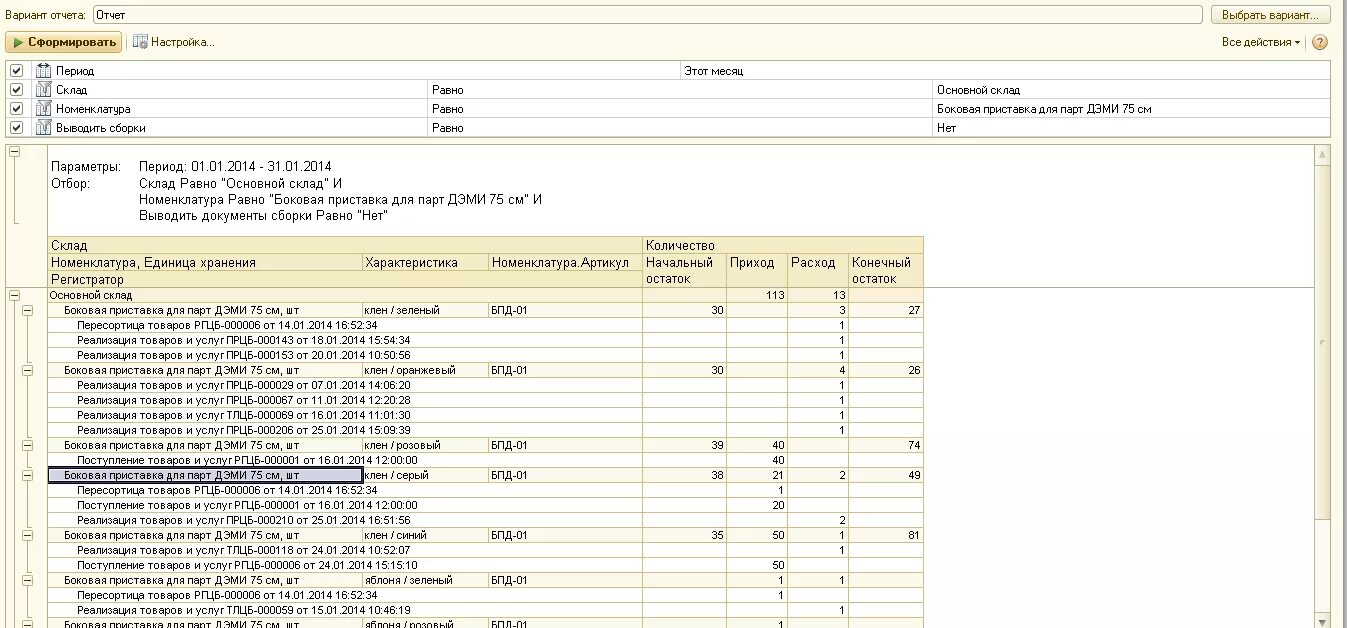Toggle the Выводить сборки checkbox

16,128
